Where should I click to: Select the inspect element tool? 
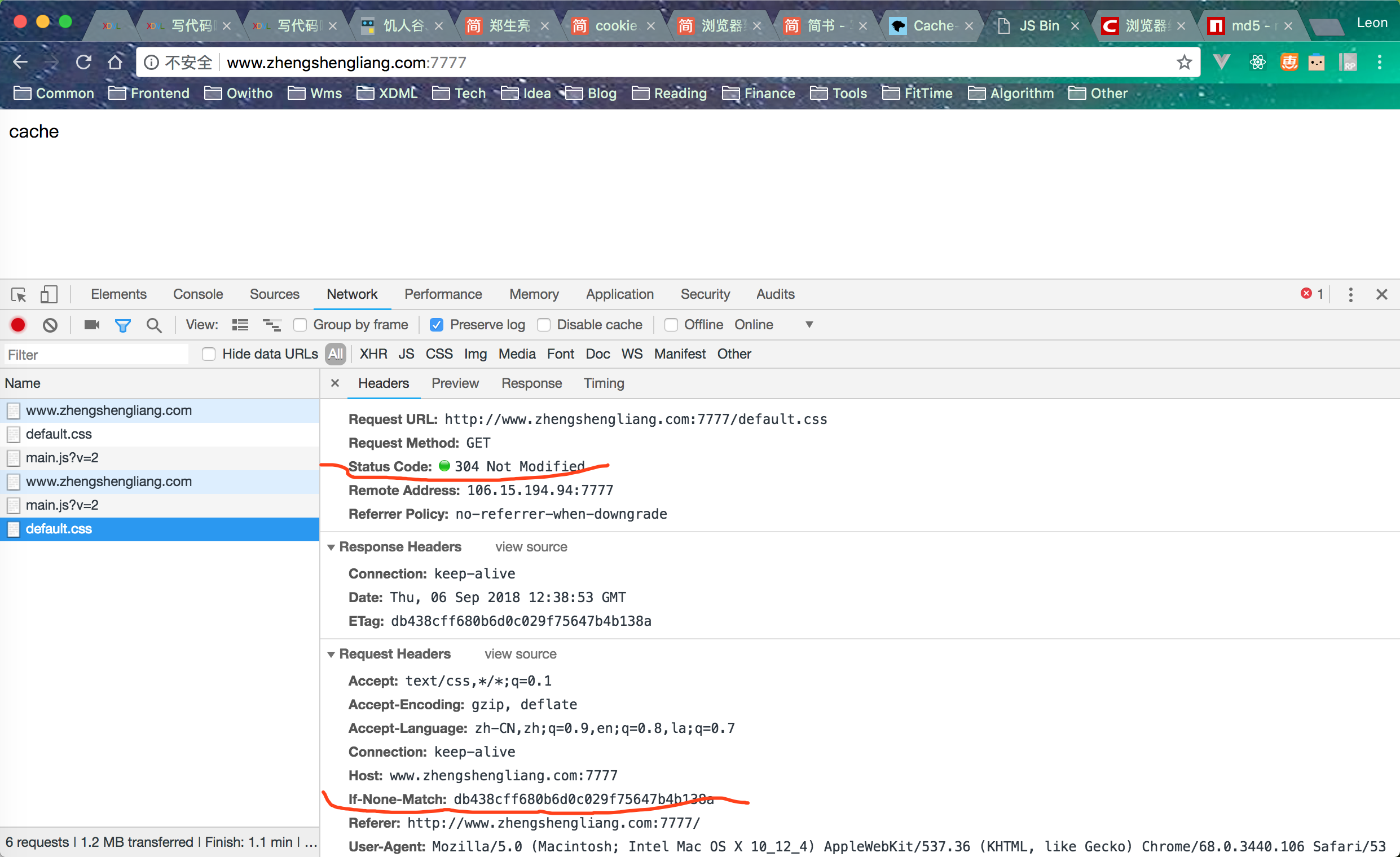tap(18, 294)
